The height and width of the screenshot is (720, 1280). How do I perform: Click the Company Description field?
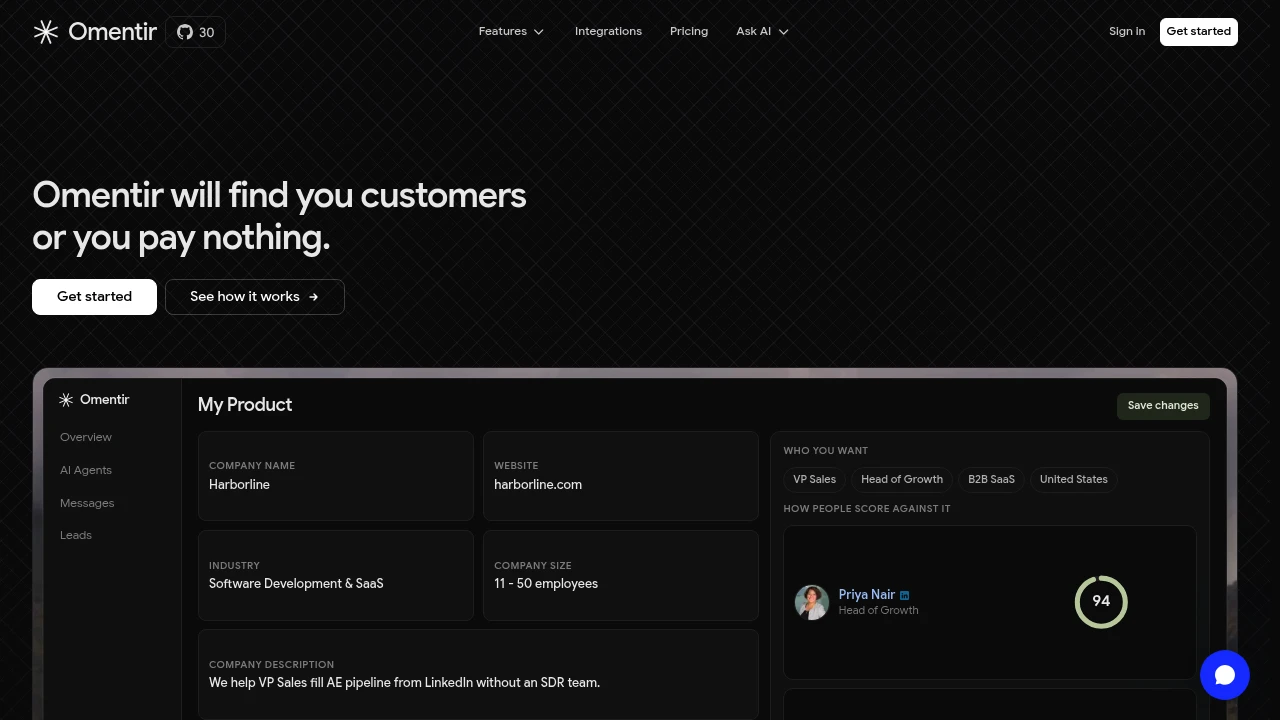478,674
